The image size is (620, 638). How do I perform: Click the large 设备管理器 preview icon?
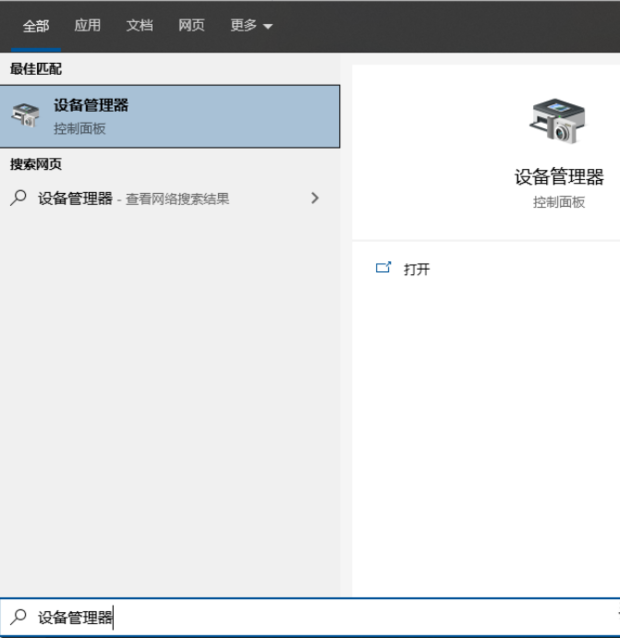pos(558,120)
